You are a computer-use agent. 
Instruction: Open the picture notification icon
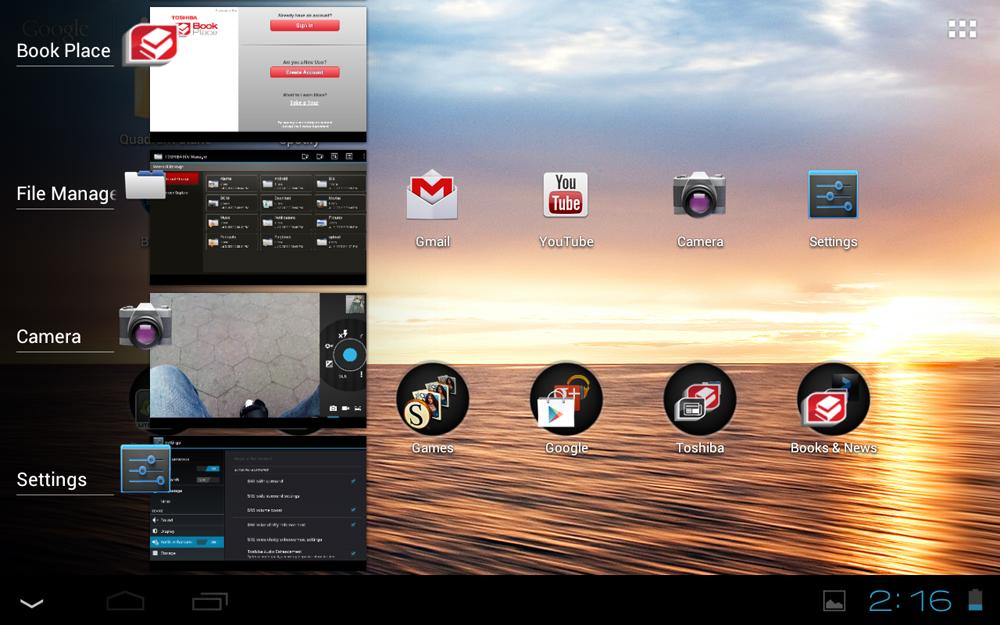pos(834,601)
